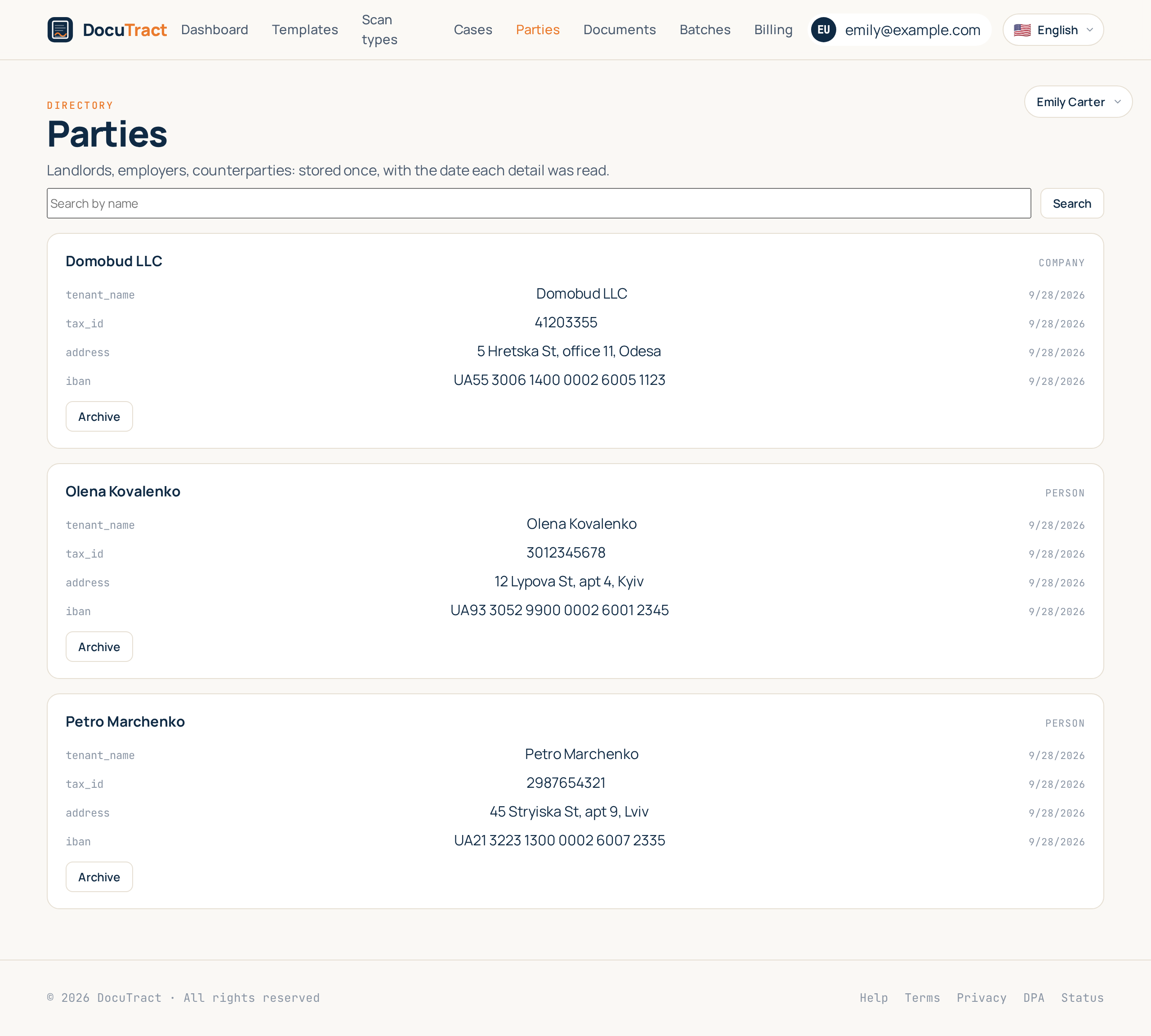Go to the Dashboard page

click(214, 30)
